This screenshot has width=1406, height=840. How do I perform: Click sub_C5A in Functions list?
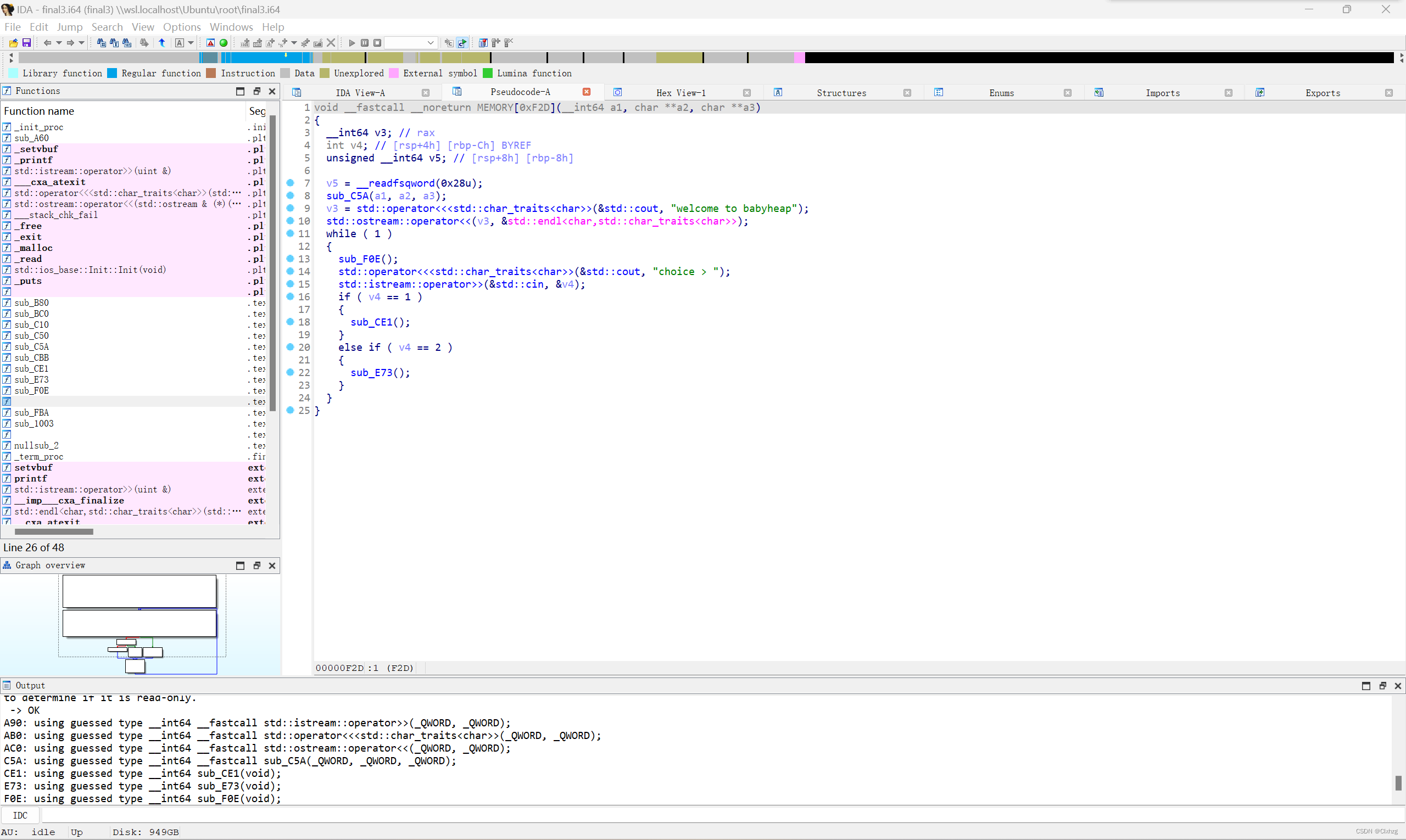32,347
